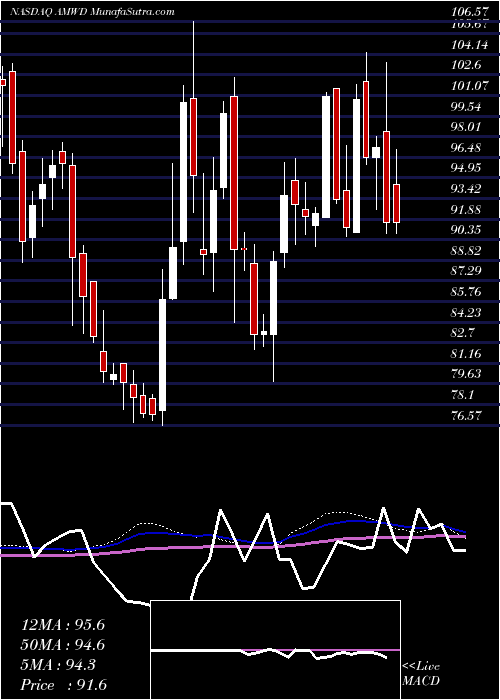Click the 78.1 price axis label
This screenshot has width=500, height=700.
pyautogui.click(x=464, y=395)
